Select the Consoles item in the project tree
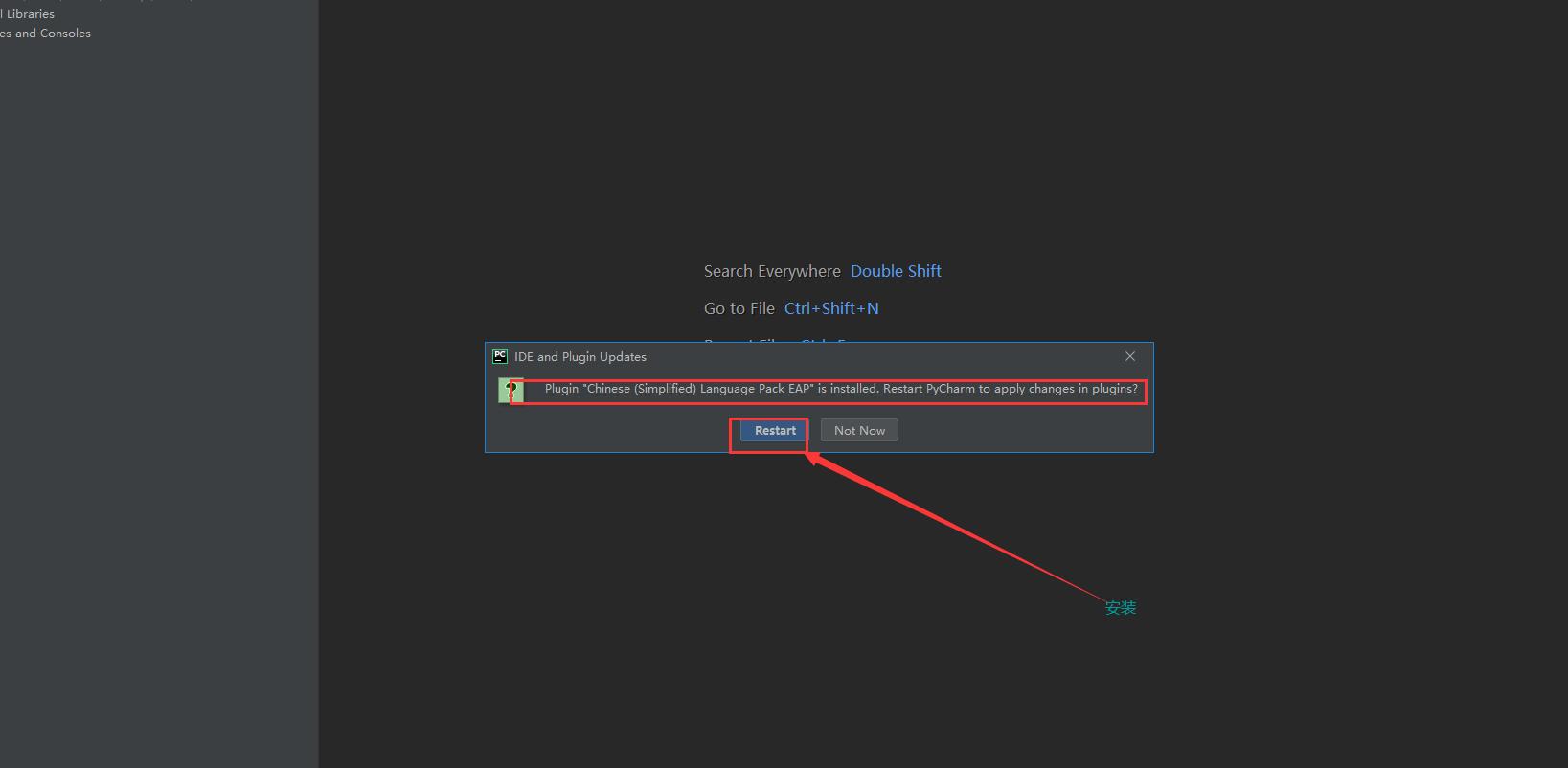The height and width of the screenshot is (768, 1568). 45,34
